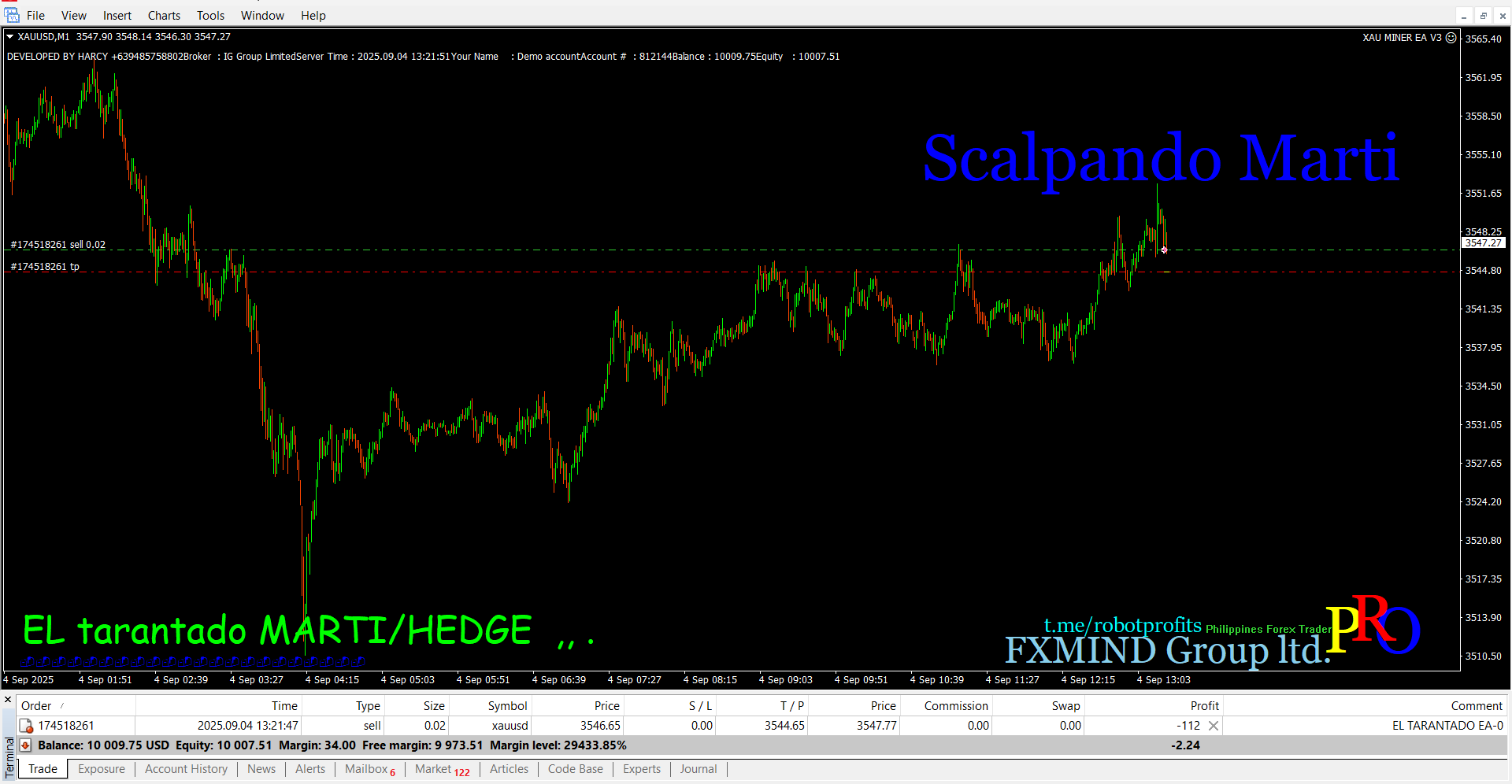Click the '#174518261 tp' take-profit line label
The image size is (1512, 784).
(x=45, y=267)
